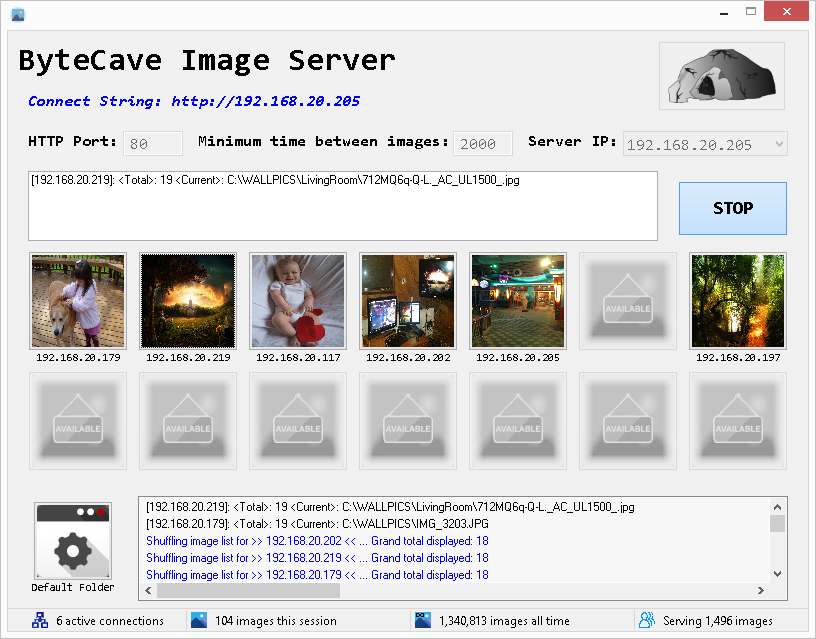Select baby photo thumbnail for 192.168.20.117
The width and height of the screenshot is (816, 639).
point(298,301)
